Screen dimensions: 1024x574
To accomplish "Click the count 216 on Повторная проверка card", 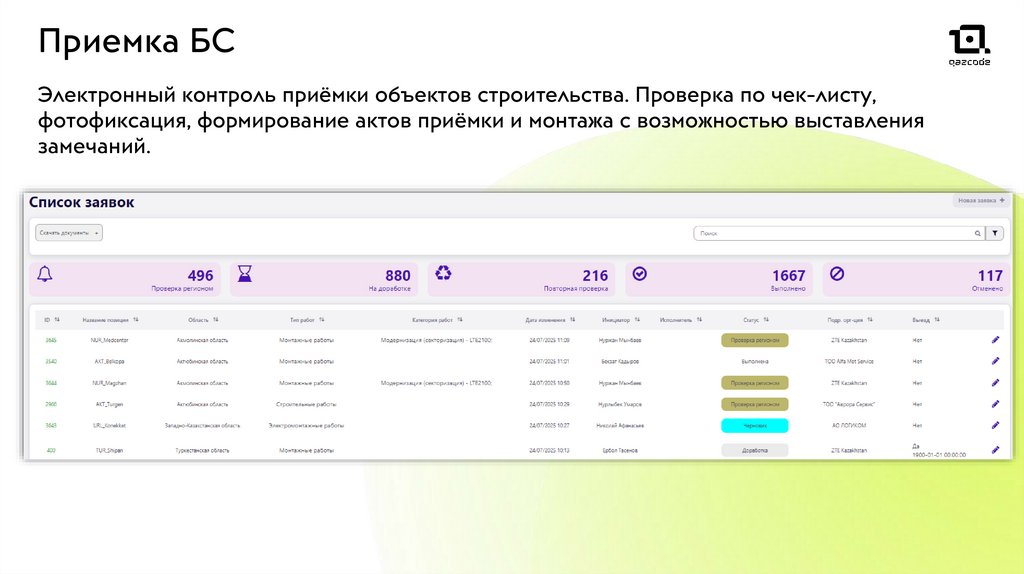I will click(595, 276).
